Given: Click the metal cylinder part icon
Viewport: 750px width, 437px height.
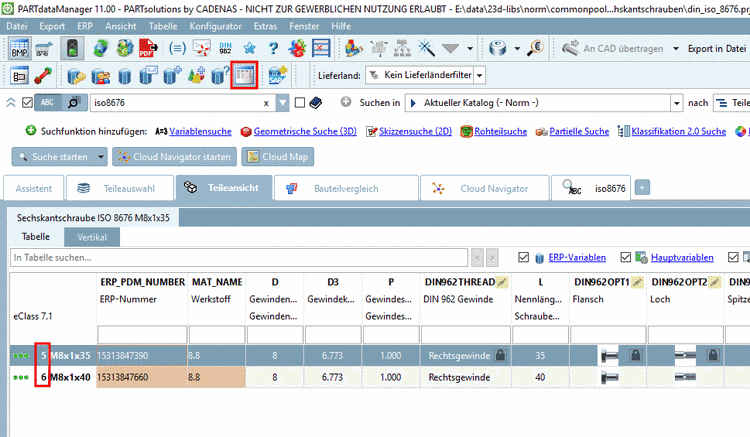Looking at the screenshot, I should (x=498, y=48).
